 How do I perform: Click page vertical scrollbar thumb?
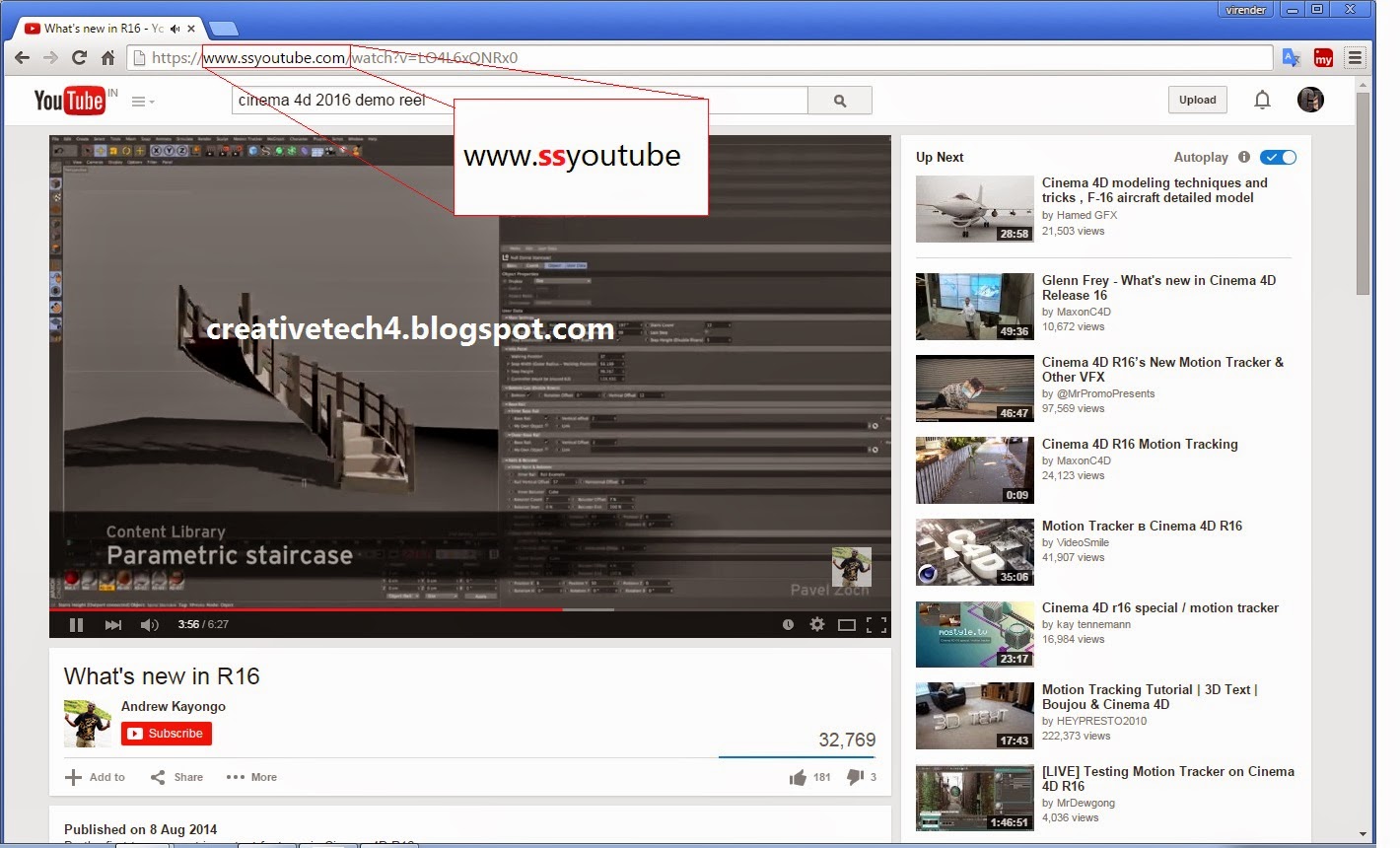tap(1364, 194)
